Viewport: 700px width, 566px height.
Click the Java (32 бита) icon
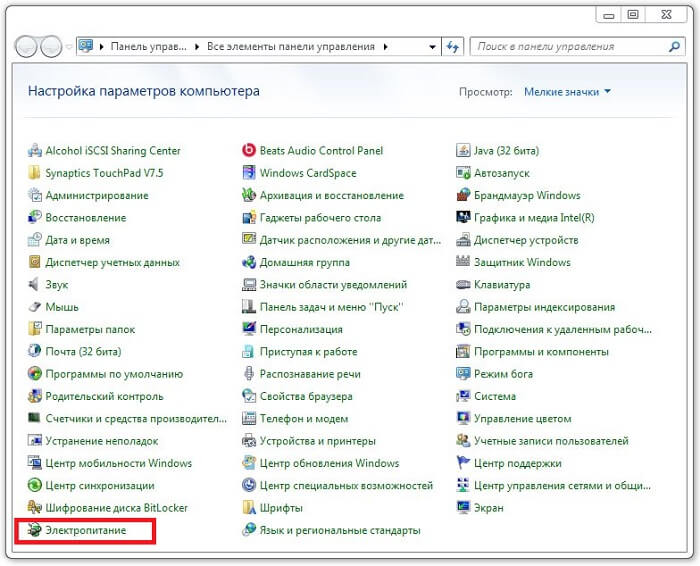coord(463,150)
